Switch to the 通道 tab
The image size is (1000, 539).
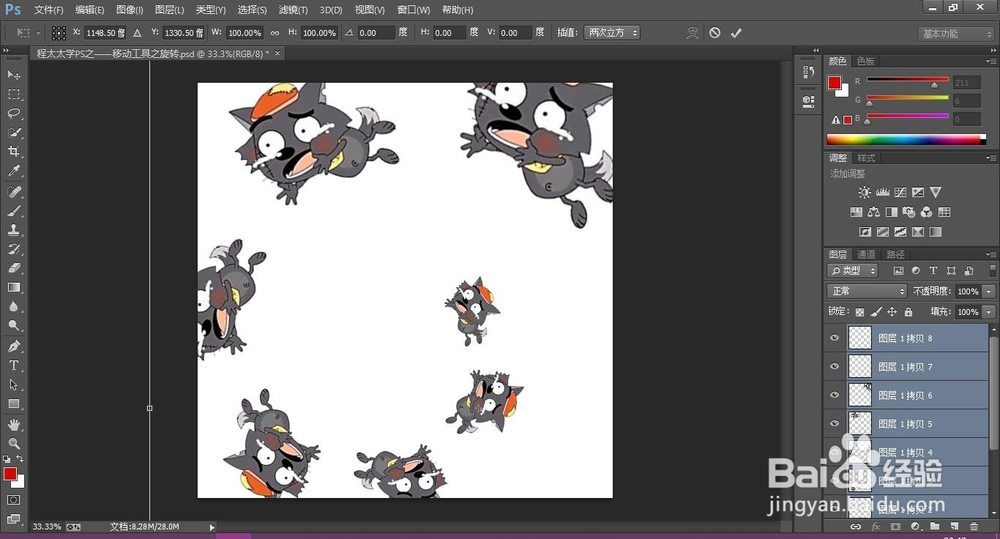(866, 254)
